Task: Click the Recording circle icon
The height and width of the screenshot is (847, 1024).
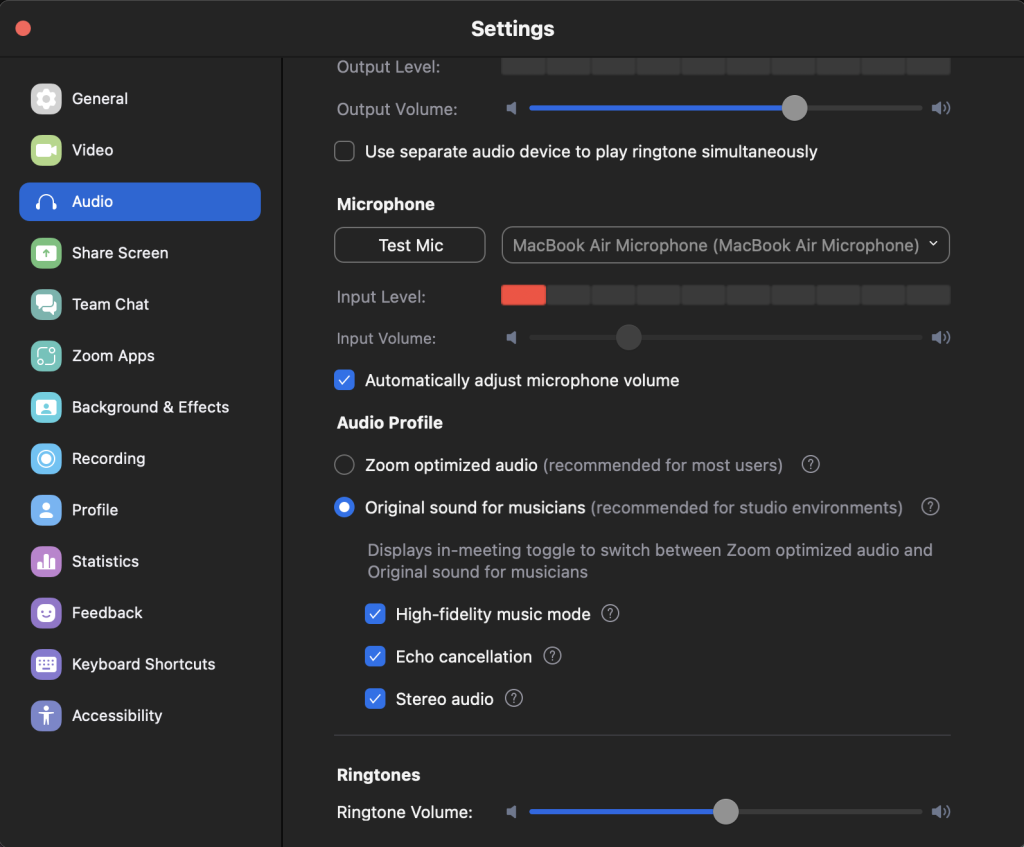Action: pyautogui.click(x=46, y=459)
